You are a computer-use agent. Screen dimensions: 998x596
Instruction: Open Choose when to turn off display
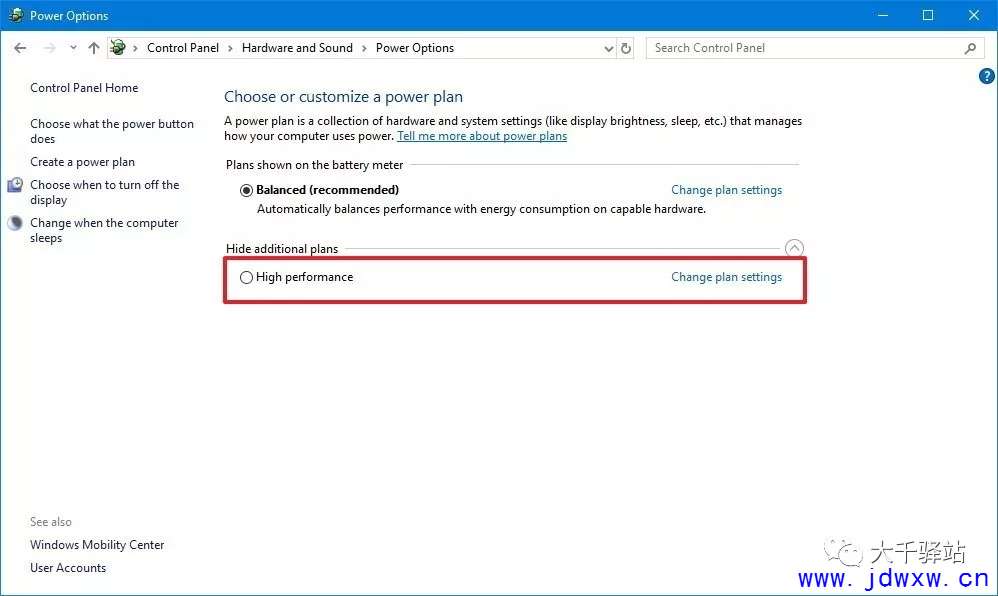[x=105, y=192]
